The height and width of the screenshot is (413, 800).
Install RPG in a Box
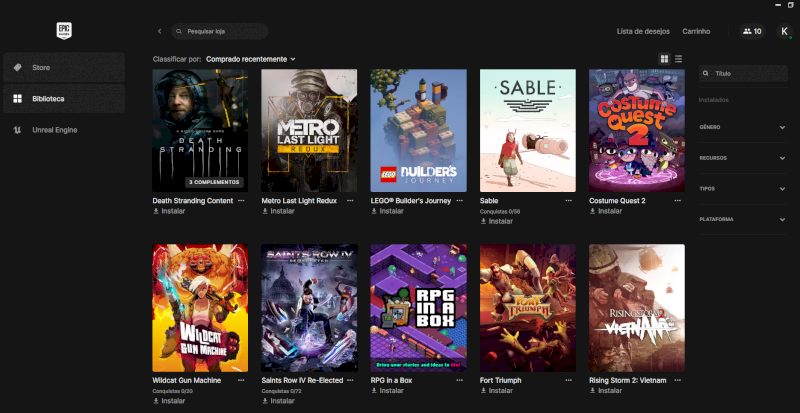387,391
